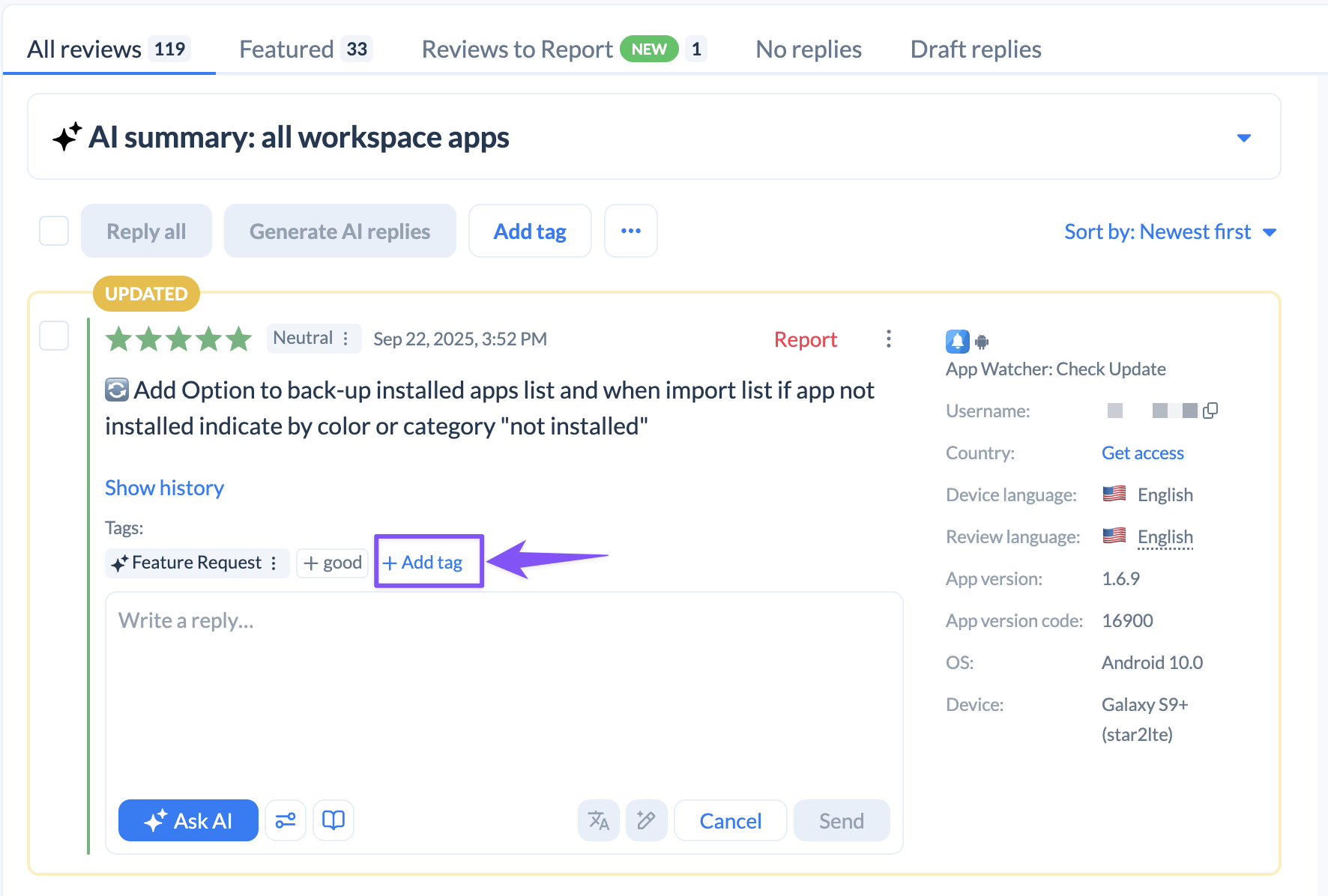Click the edit wand pencil icon

[x=647, y=820]
